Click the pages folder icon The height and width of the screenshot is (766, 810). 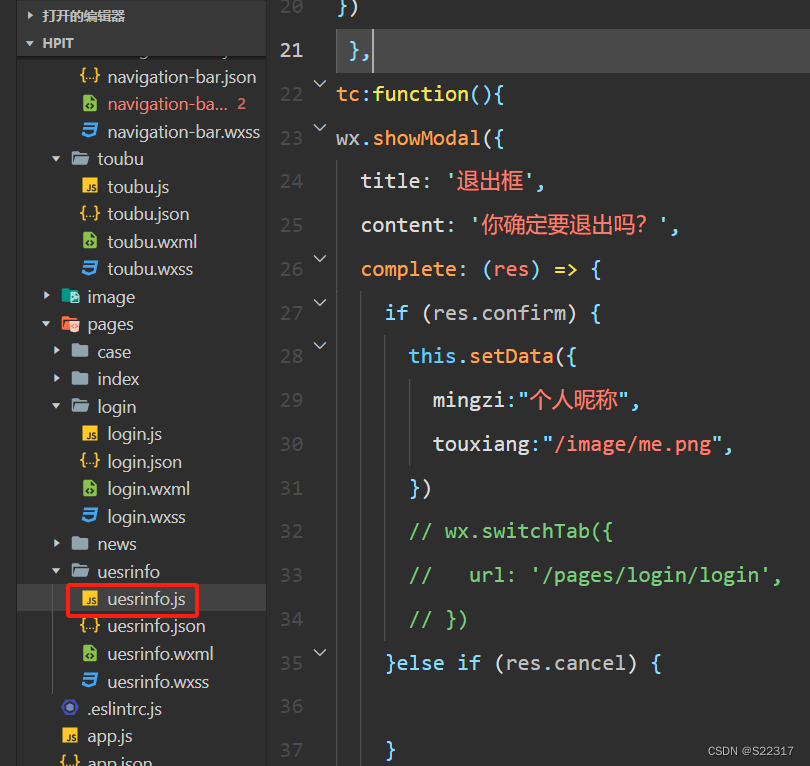pos(70,324)
